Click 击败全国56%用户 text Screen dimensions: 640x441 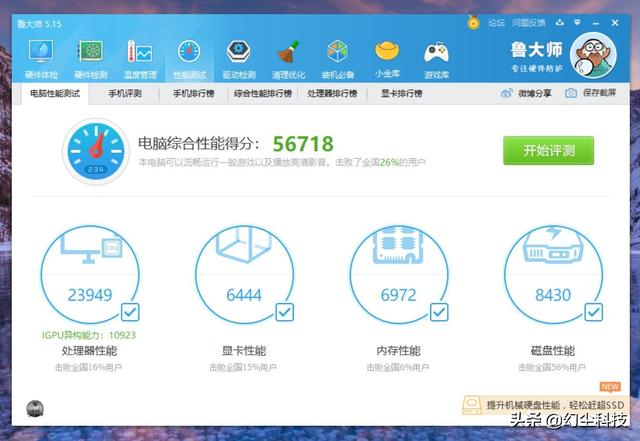(x=552, y=368)
